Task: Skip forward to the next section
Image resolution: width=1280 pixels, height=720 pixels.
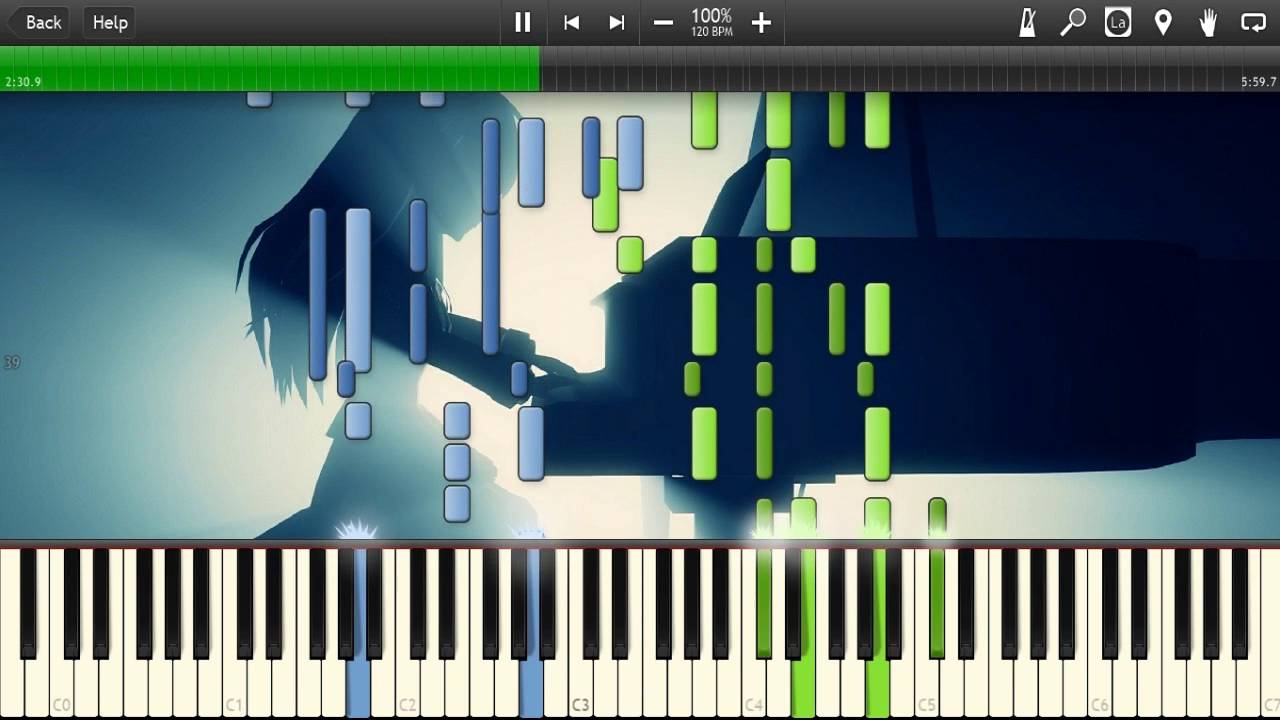Action: point(617,22)
